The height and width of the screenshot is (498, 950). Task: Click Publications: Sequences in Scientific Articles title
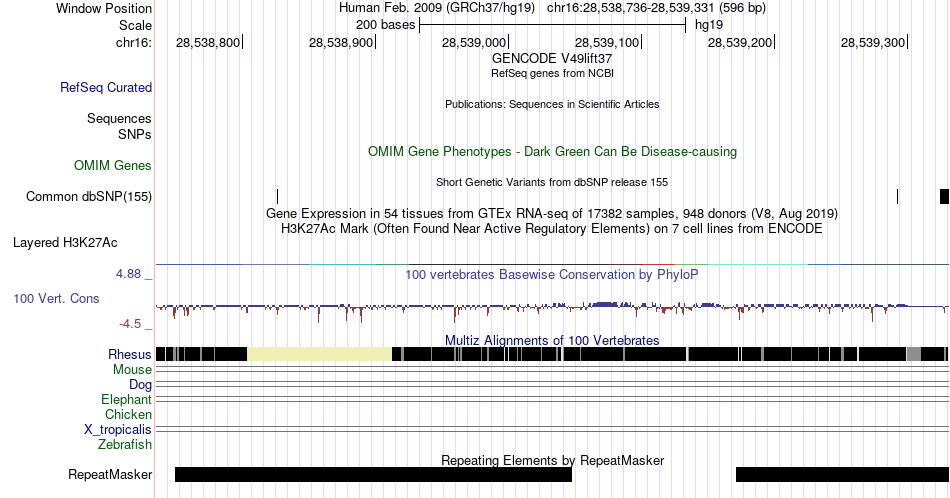(x=552, y=104)
